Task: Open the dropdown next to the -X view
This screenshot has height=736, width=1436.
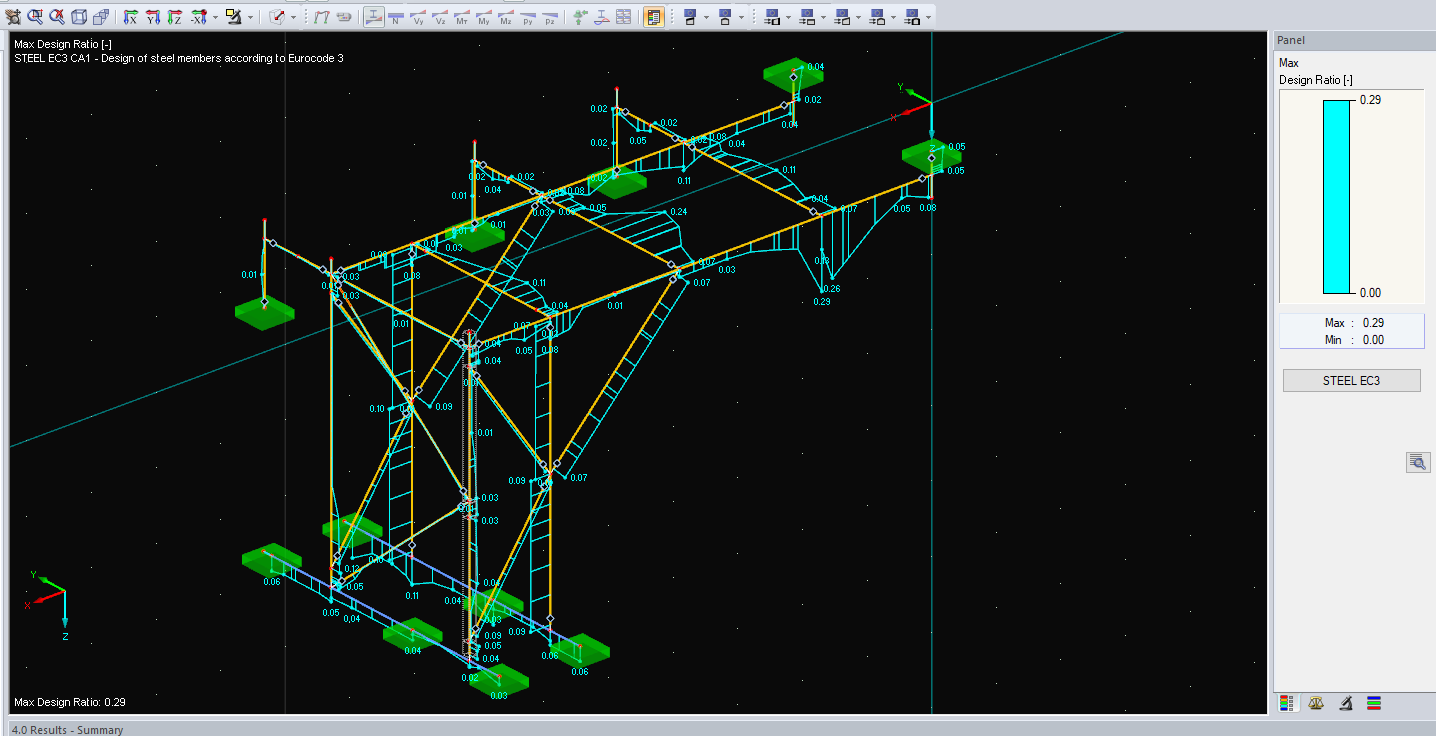Action: [x=215, y=16]
